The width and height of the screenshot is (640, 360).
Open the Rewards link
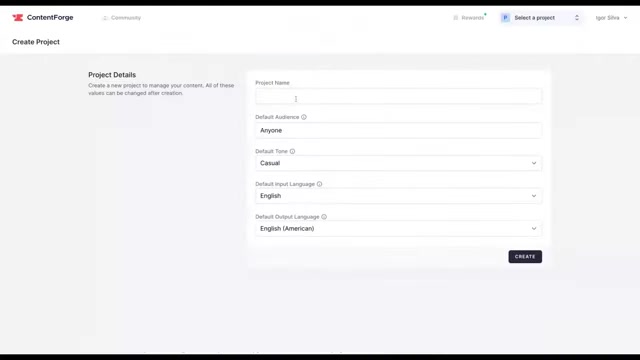[x=469, y=18]
